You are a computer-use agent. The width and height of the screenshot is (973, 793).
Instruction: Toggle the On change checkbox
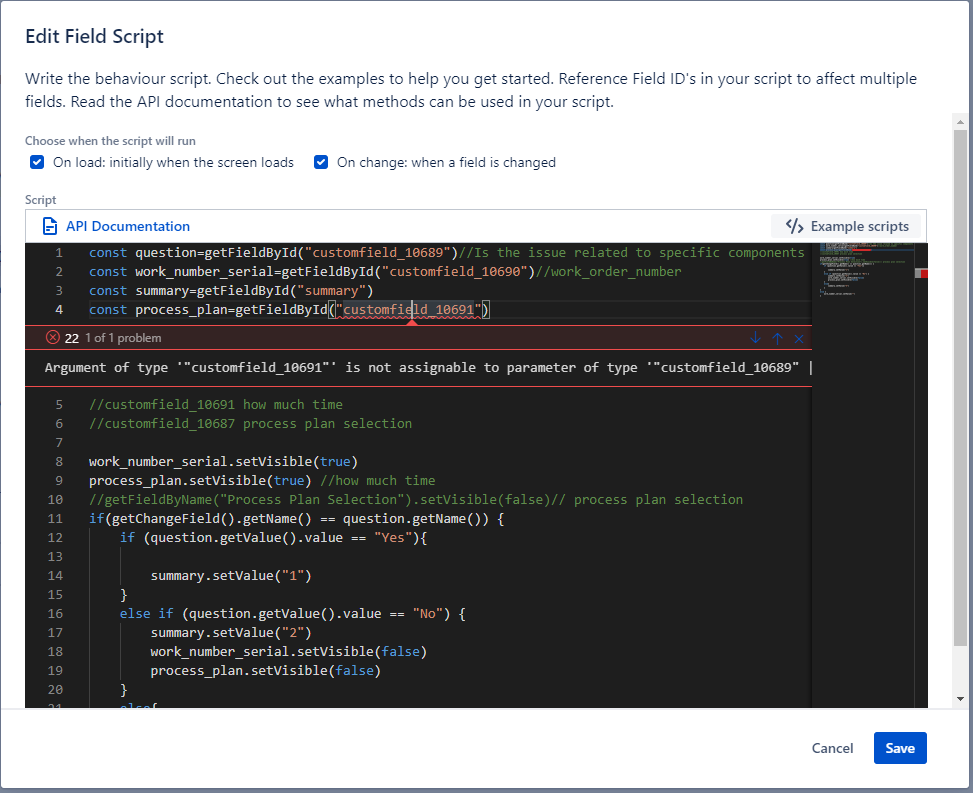(x=321, y=163)
